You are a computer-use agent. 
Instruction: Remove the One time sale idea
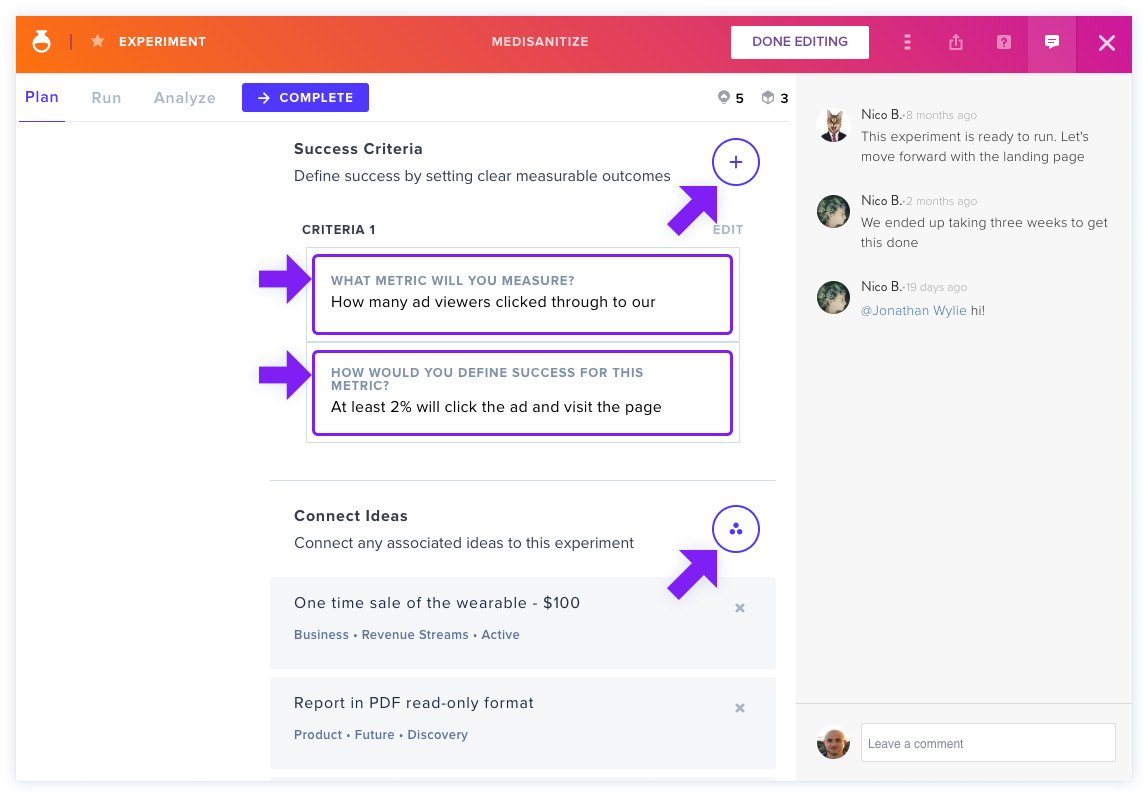pyautogui.click(x=739, y=608)
